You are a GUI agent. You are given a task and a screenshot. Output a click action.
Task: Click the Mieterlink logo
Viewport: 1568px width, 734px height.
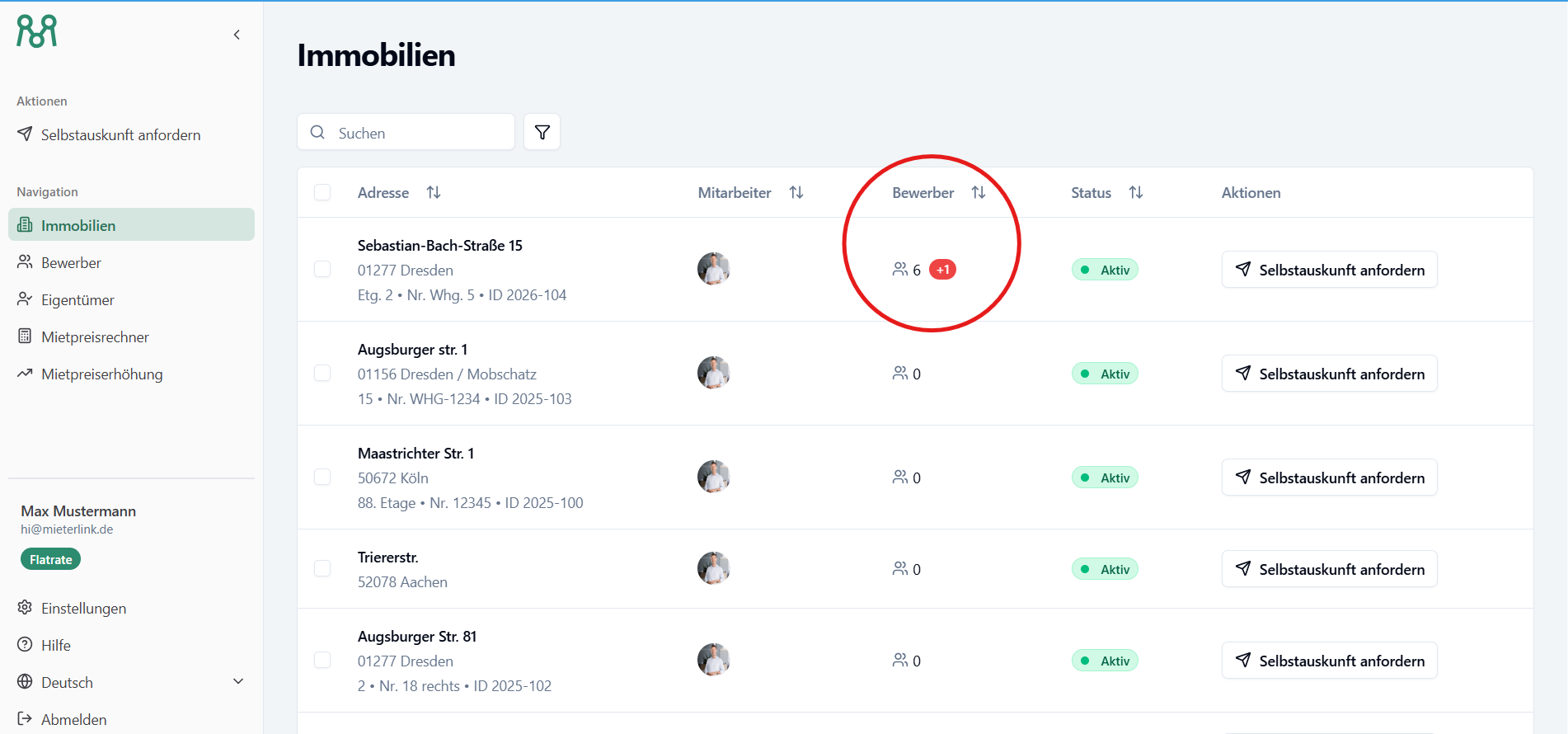tap(37, 31)
